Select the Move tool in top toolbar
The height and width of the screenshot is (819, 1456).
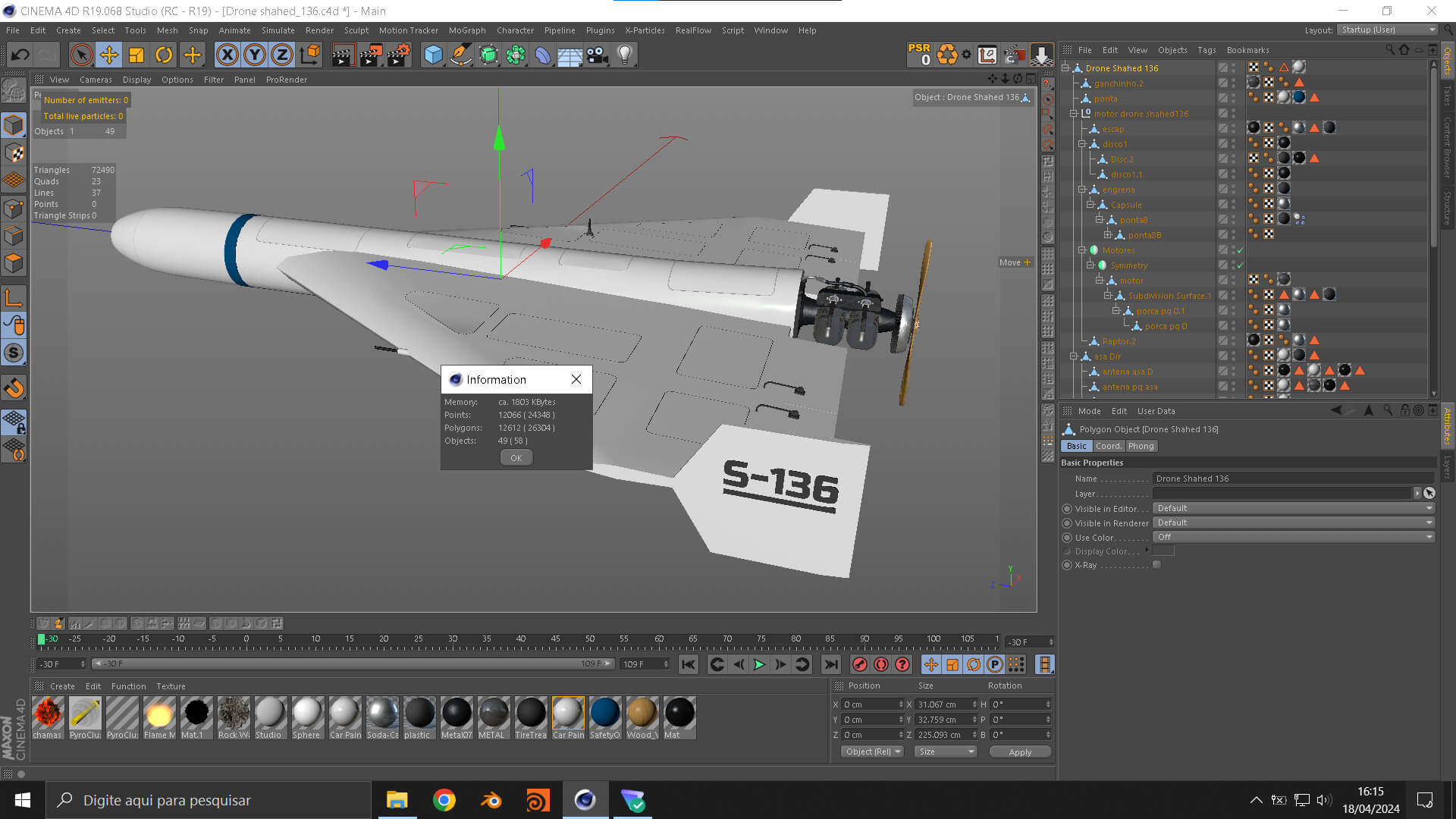108,55
